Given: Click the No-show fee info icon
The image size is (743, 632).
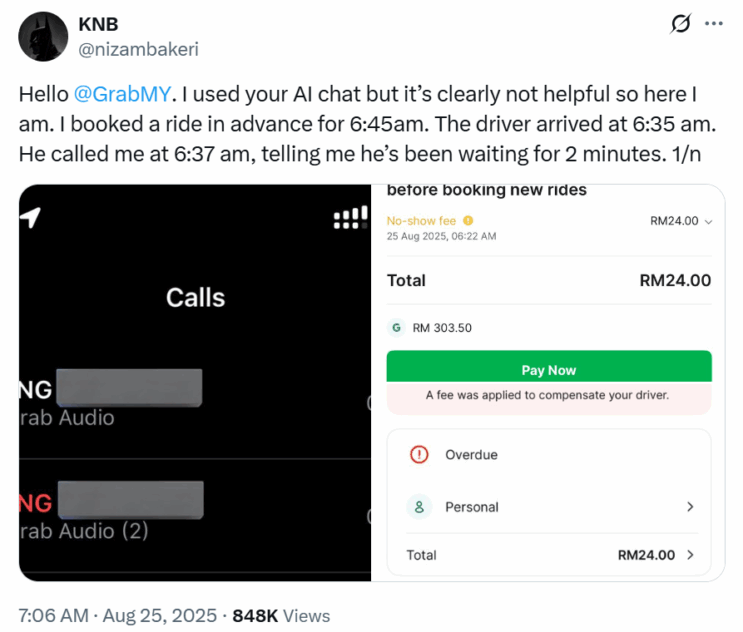Looking at the screenshot, I should [468, 221].
